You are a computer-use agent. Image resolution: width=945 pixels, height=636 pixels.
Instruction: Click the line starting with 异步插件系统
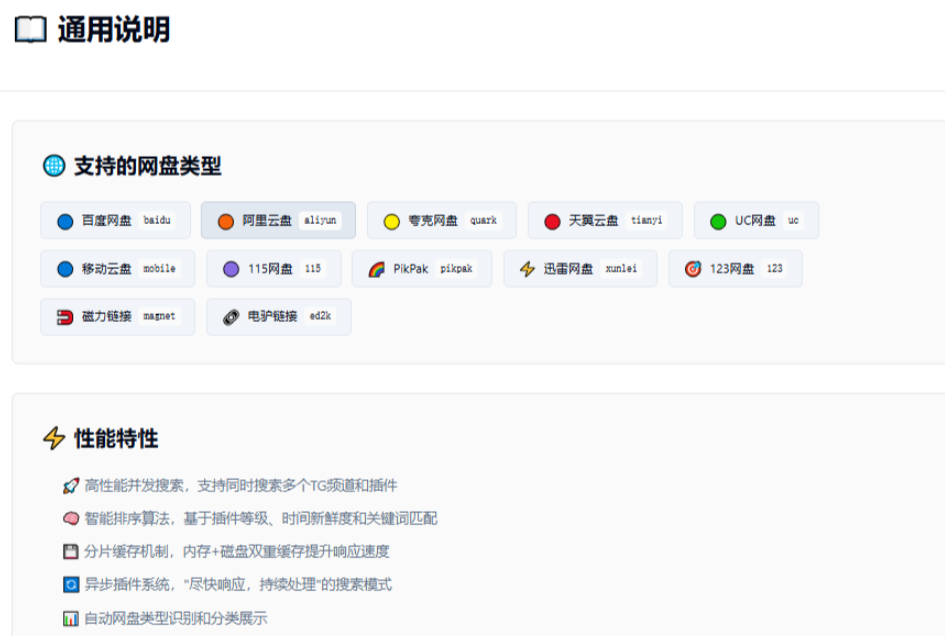238,584
